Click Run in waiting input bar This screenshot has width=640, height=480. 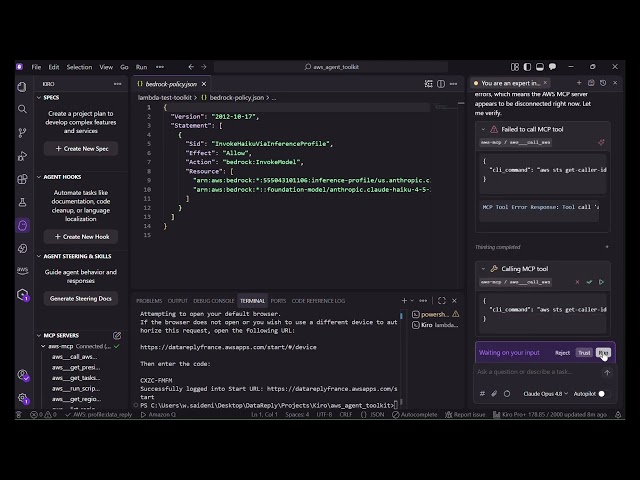point(603,353)
